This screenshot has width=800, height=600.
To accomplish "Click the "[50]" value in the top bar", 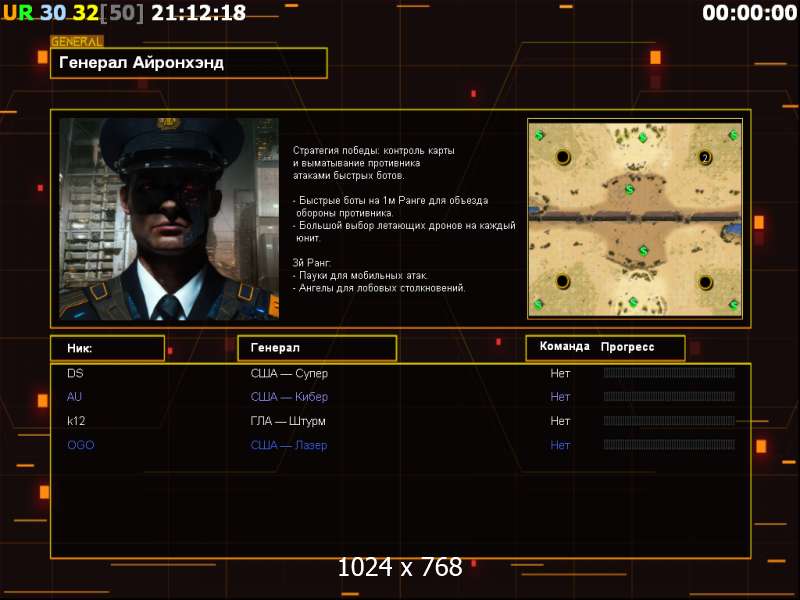I will pos(122,13).
